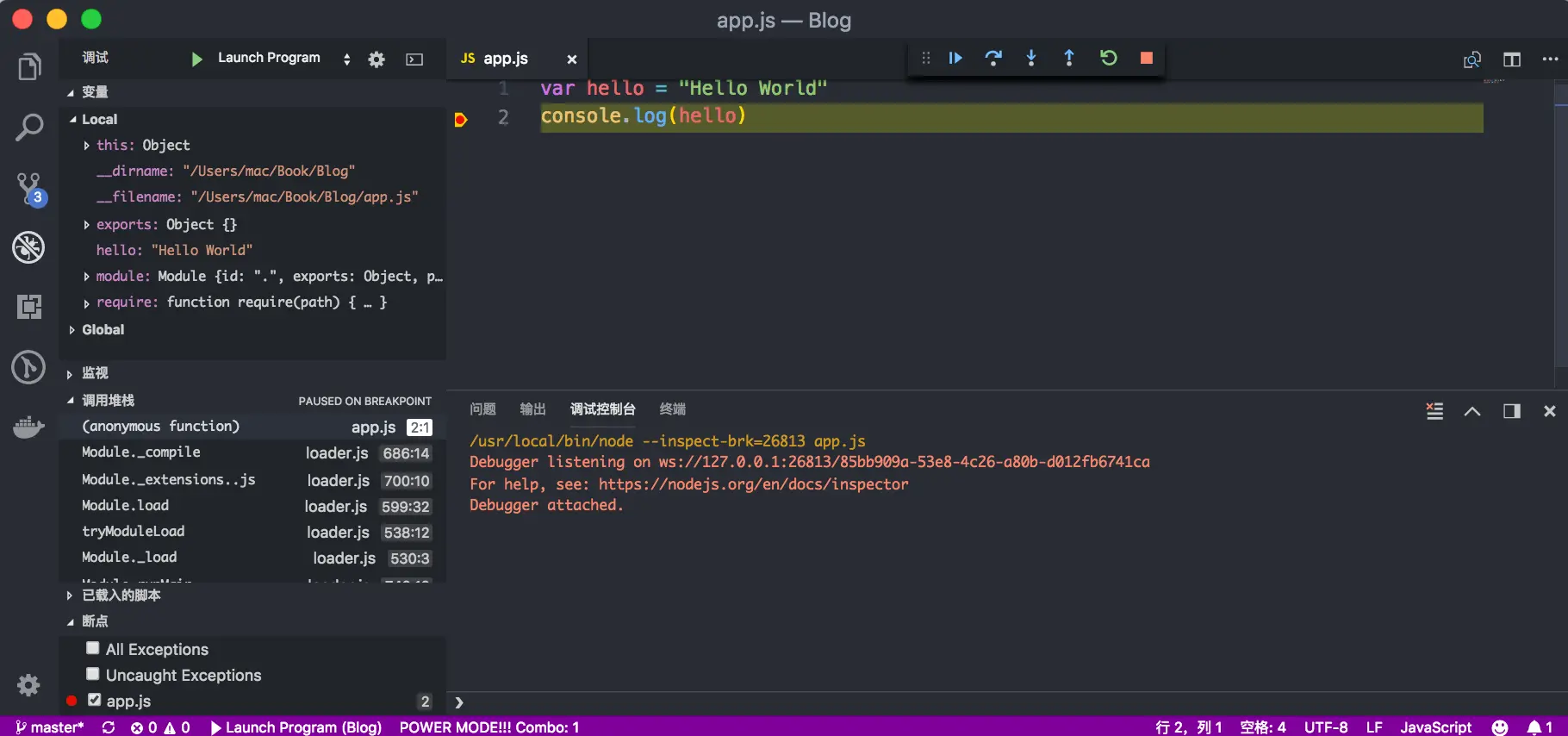Open the Explorer icon in the activity bar
Viewport: 1568px width, 736px height.
coord(29,66)
